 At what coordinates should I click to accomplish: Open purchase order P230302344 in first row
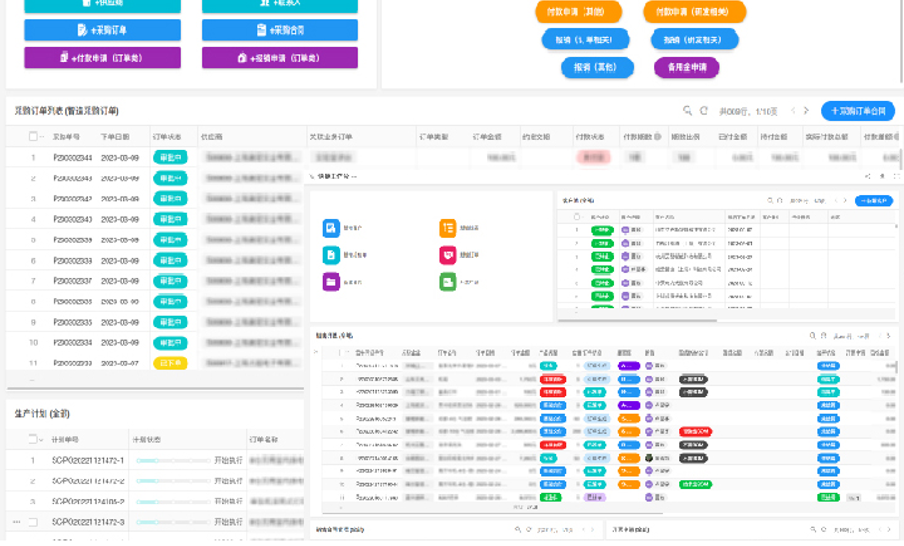point(72,157)
